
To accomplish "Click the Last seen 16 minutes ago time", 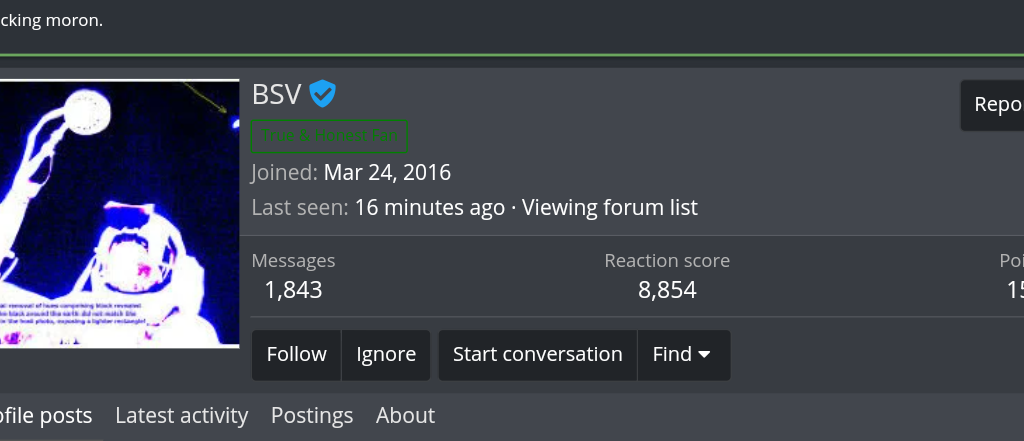I will pos(430,208).
